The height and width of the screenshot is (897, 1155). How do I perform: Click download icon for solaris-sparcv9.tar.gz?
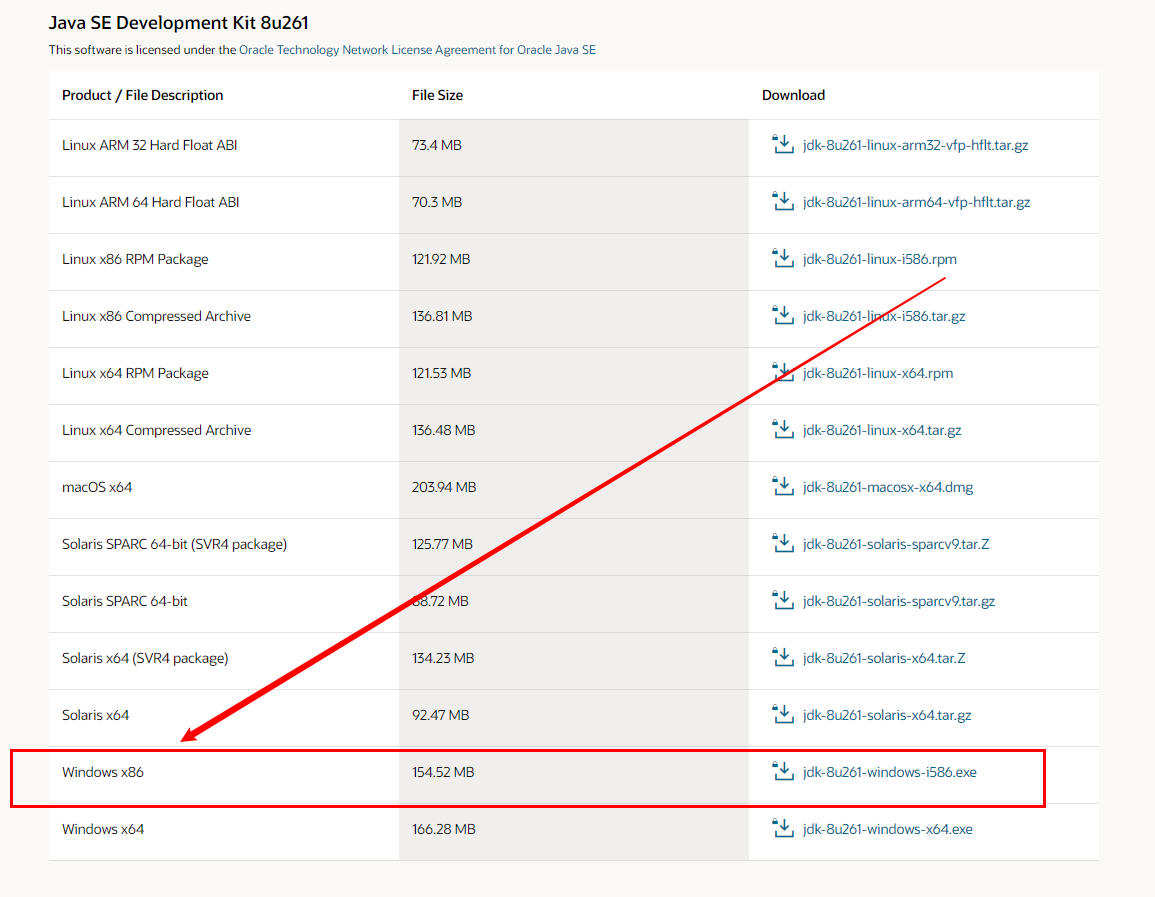pos(782,600)
